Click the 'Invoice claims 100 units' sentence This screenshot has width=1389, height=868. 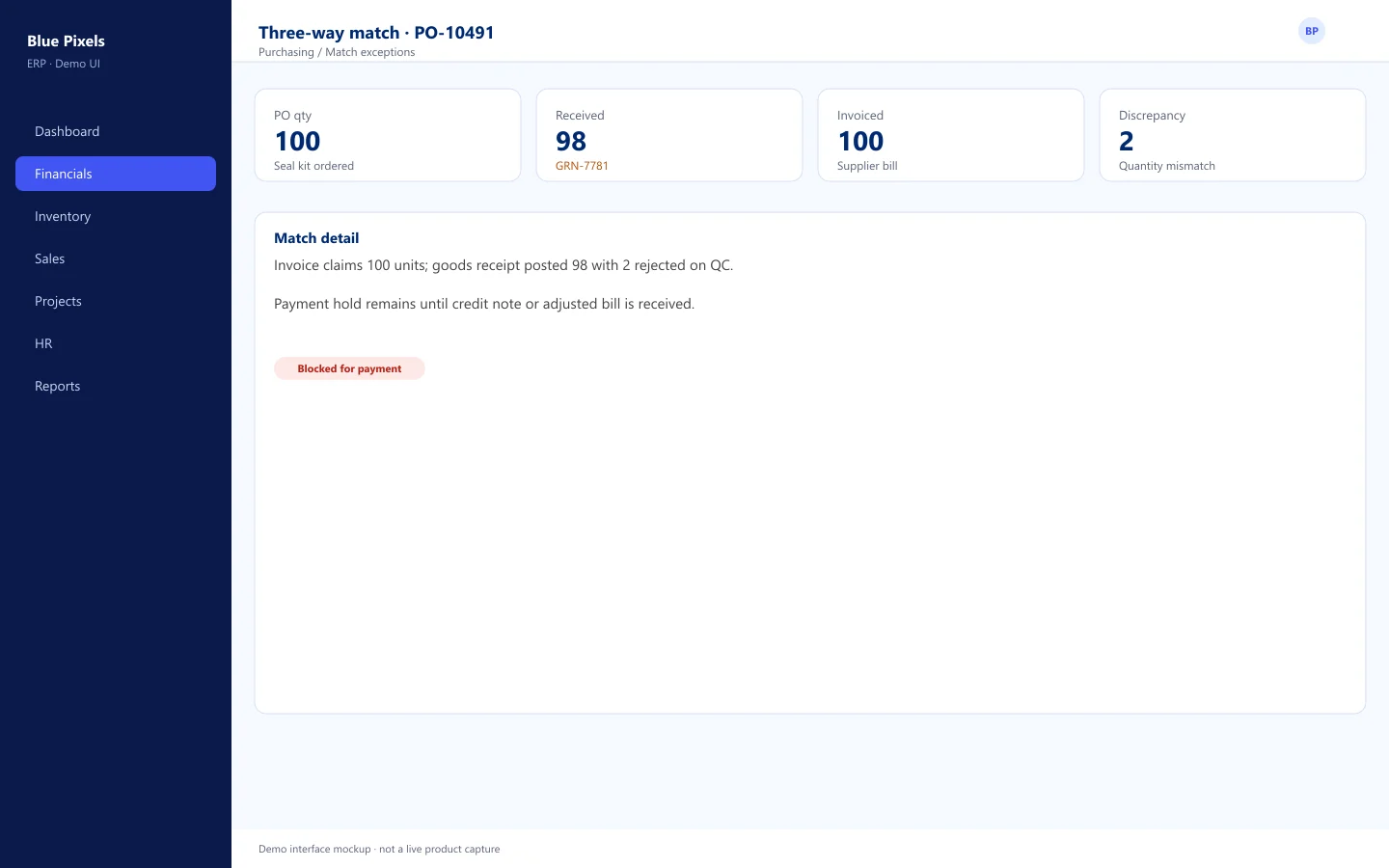[x=504, y=265]
